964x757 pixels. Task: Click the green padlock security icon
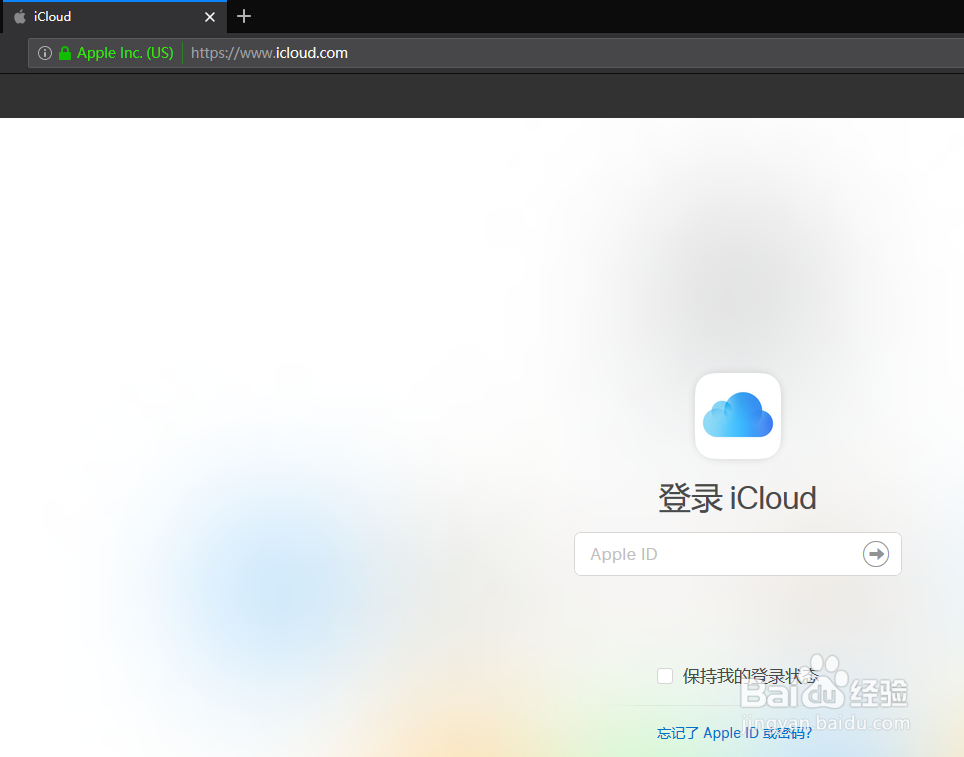65,53
